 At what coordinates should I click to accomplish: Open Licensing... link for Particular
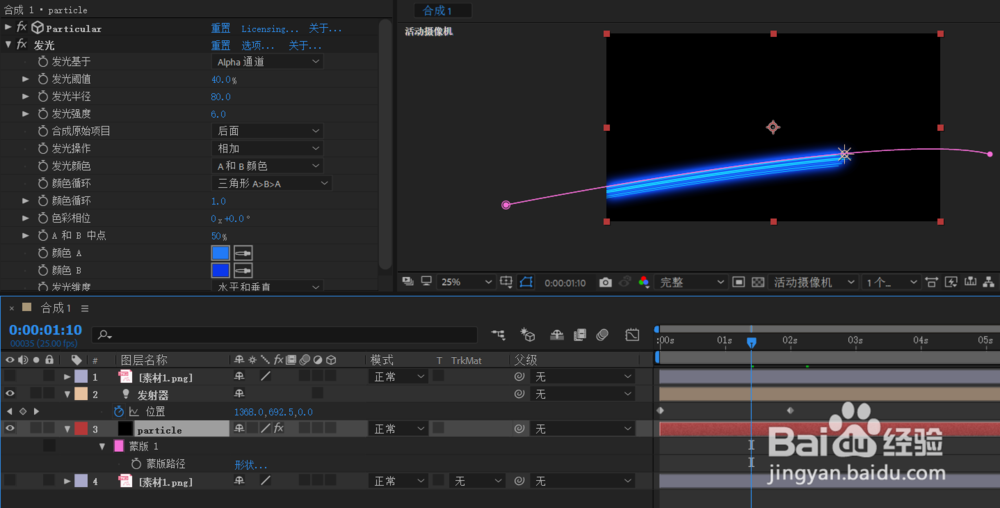269,29
